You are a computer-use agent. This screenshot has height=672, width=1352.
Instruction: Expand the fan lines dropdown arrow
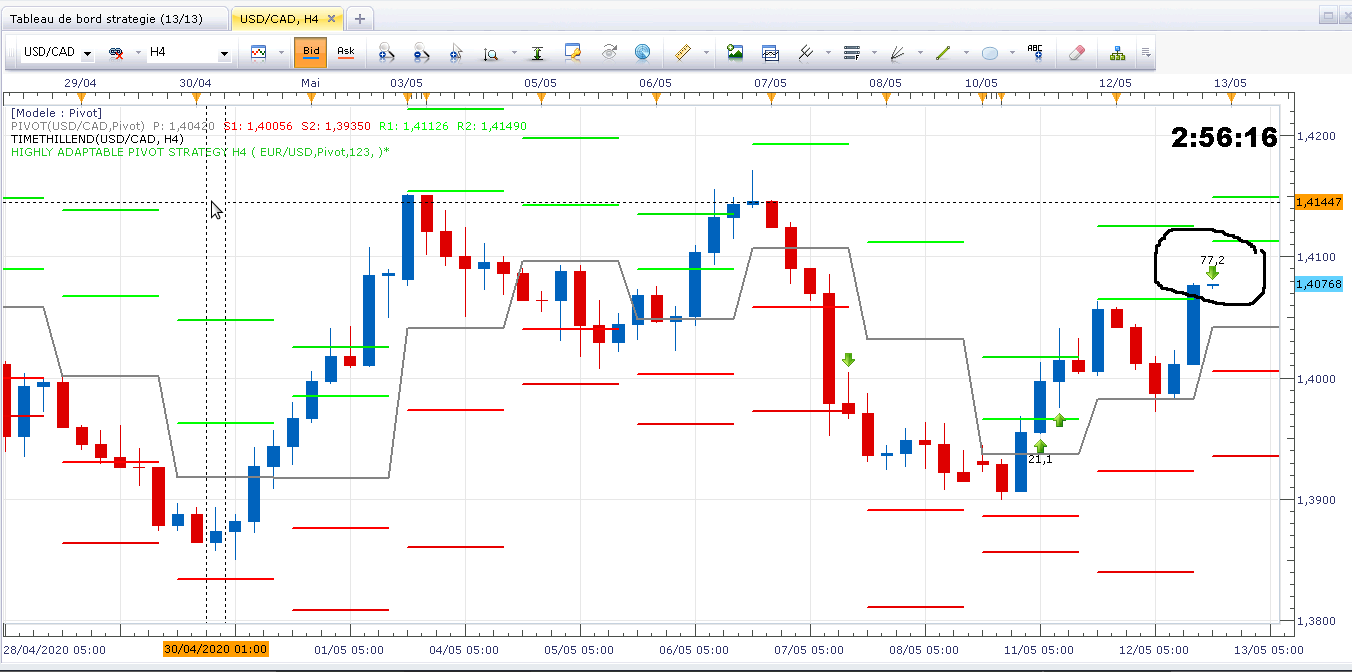click(x=918, y=53)
